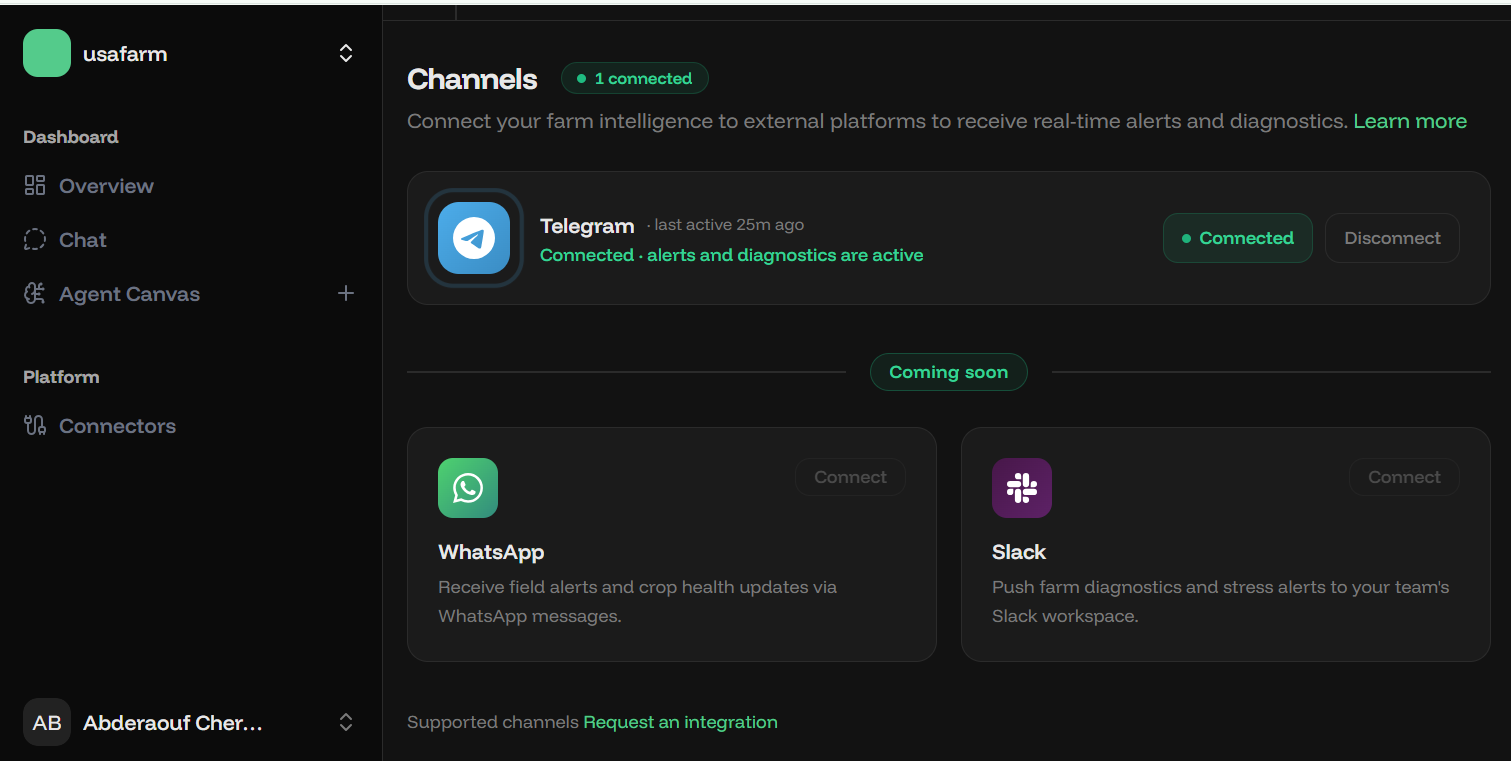Expand the Abderaouf user account menu chevrons
Image resolution: width=1511 pixels, height=761 pixels.
(346, 722)
